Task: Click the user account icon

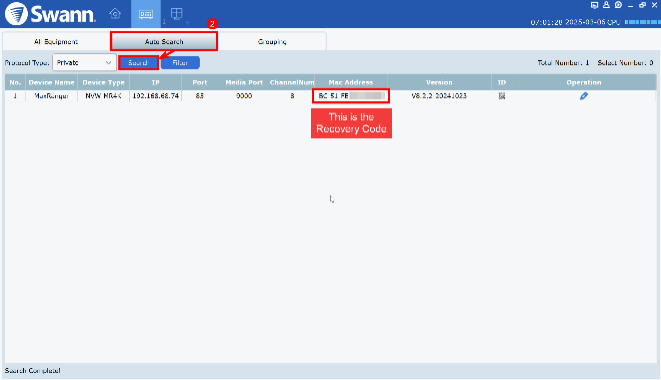Action: (x=606, y=5)
